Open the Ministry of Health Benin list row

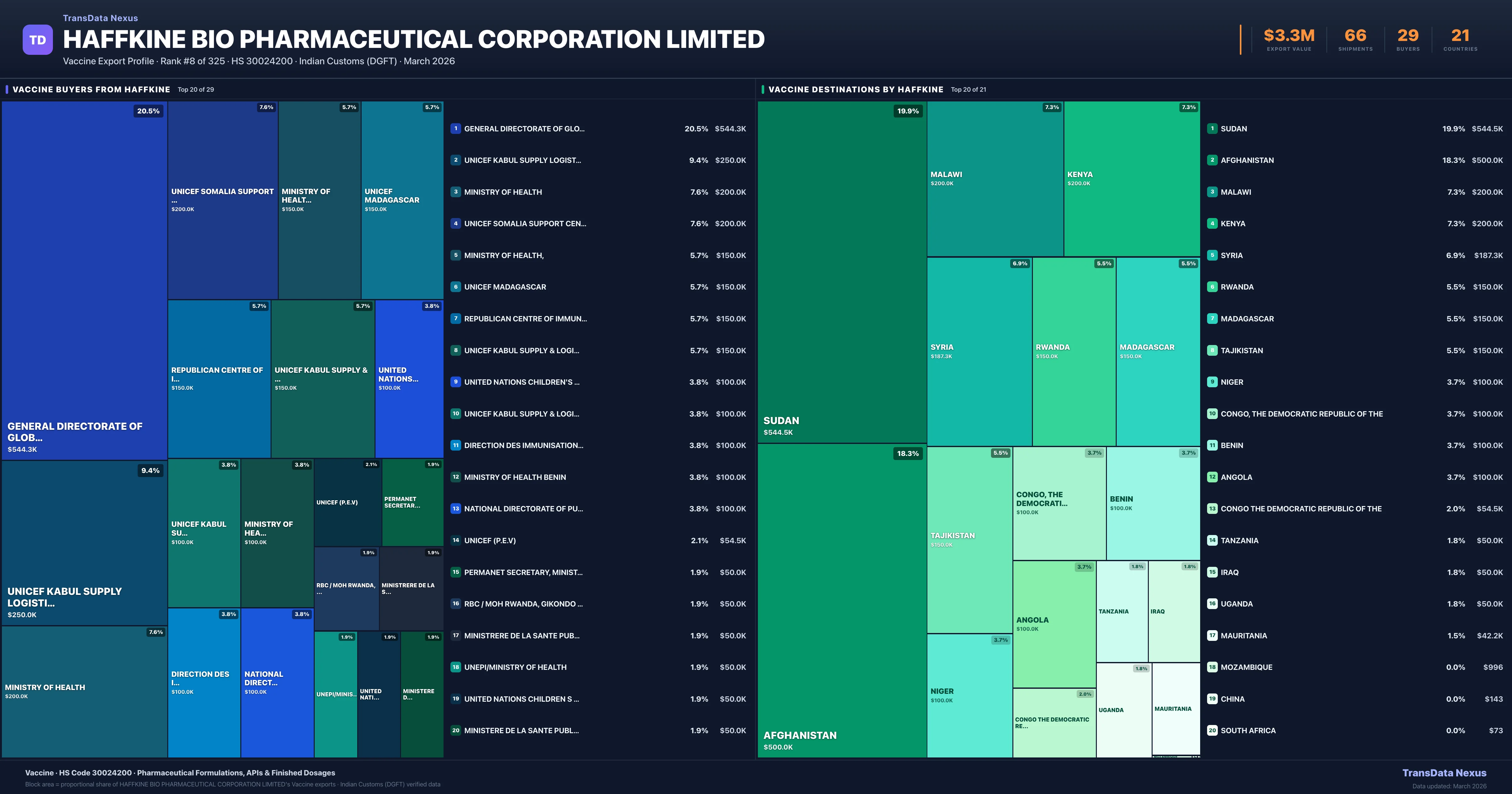tap(515, 477)
